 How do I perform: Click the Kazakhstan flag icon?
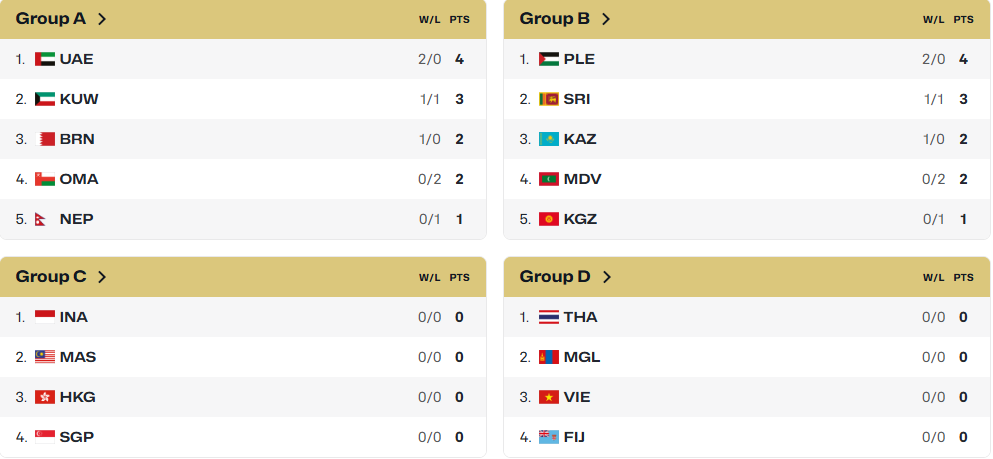click(549, 139)
